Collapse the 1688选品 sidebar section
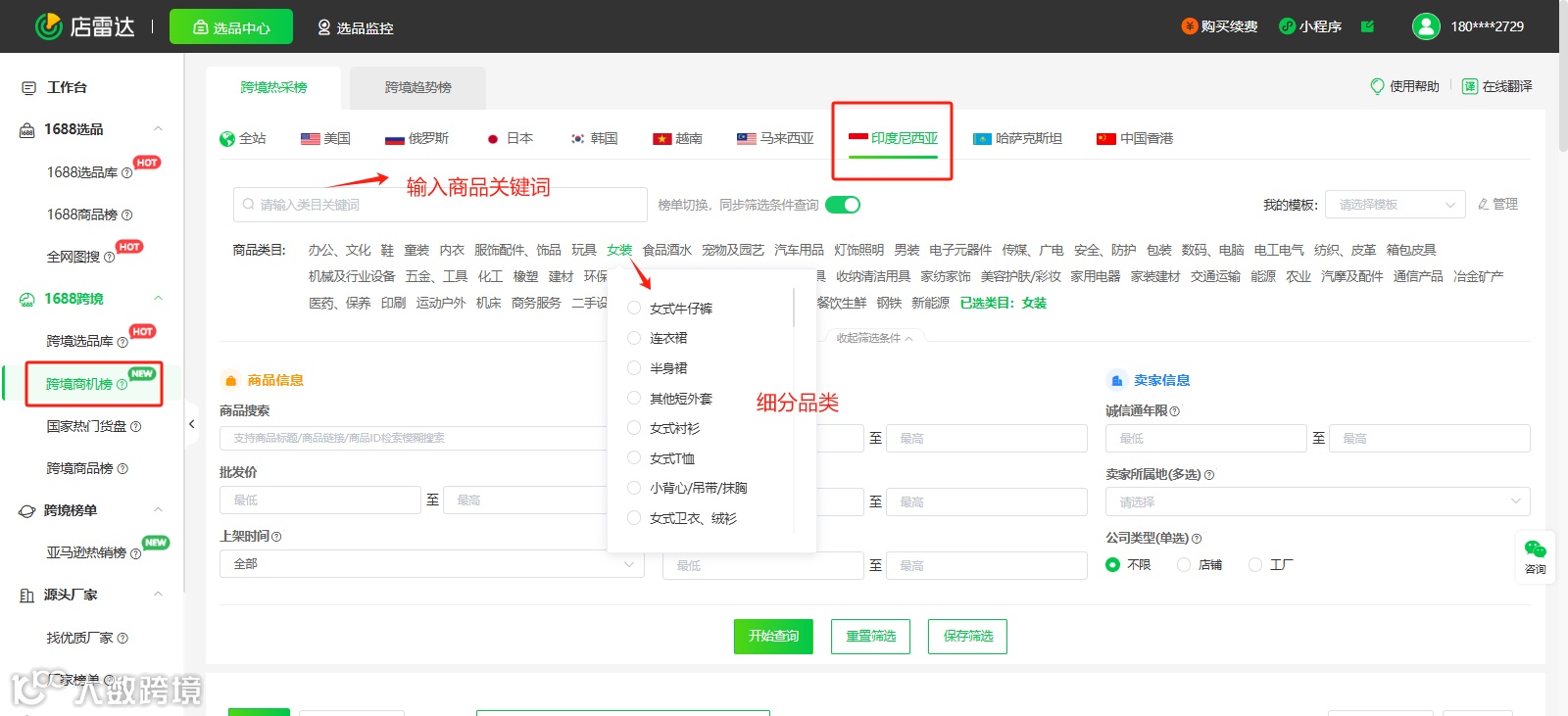This screenshot has width=1568, height=716. pos(158,129)
